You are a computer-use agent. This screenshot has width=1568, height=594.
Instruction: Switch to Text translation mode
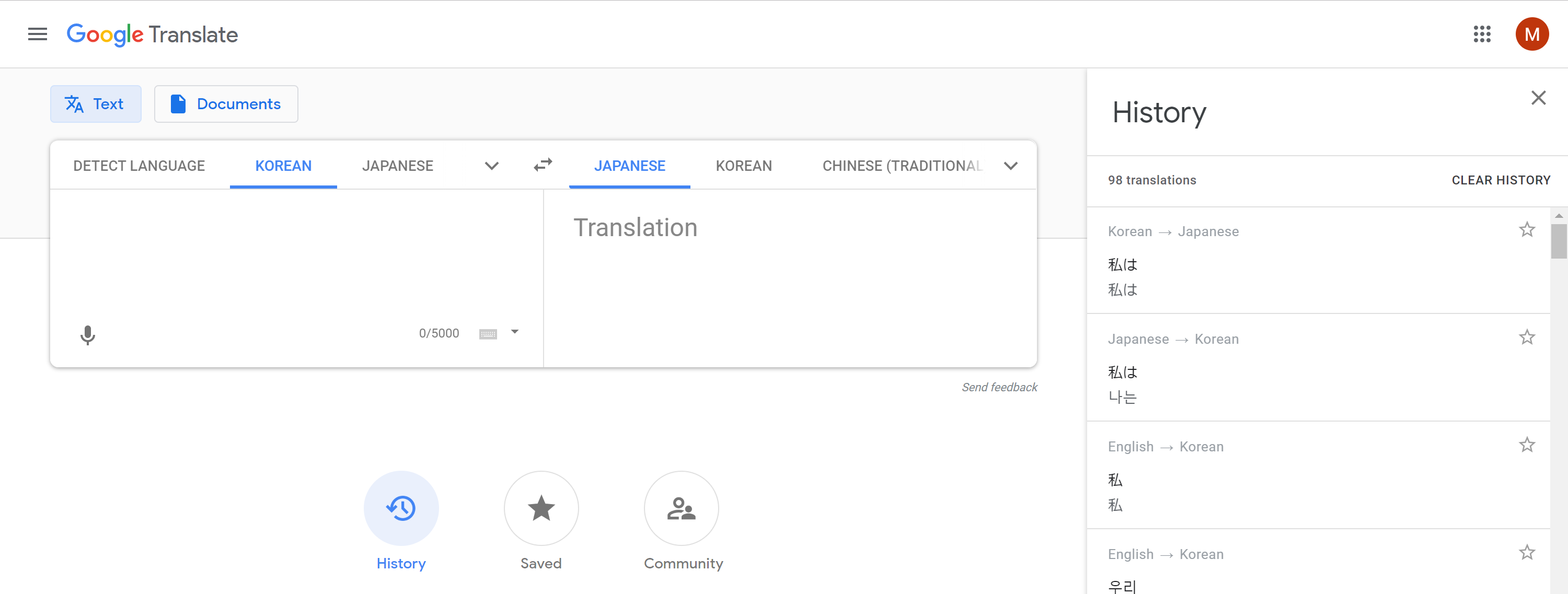click(96, 104)
